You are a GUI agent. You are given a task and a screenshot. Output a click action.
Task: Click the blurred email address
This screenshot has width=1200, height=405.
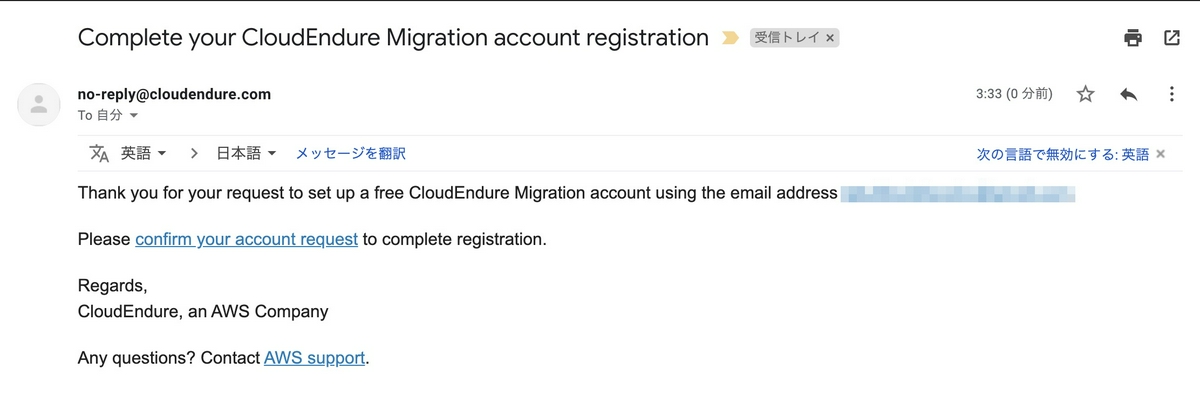[x=958, y=193]
